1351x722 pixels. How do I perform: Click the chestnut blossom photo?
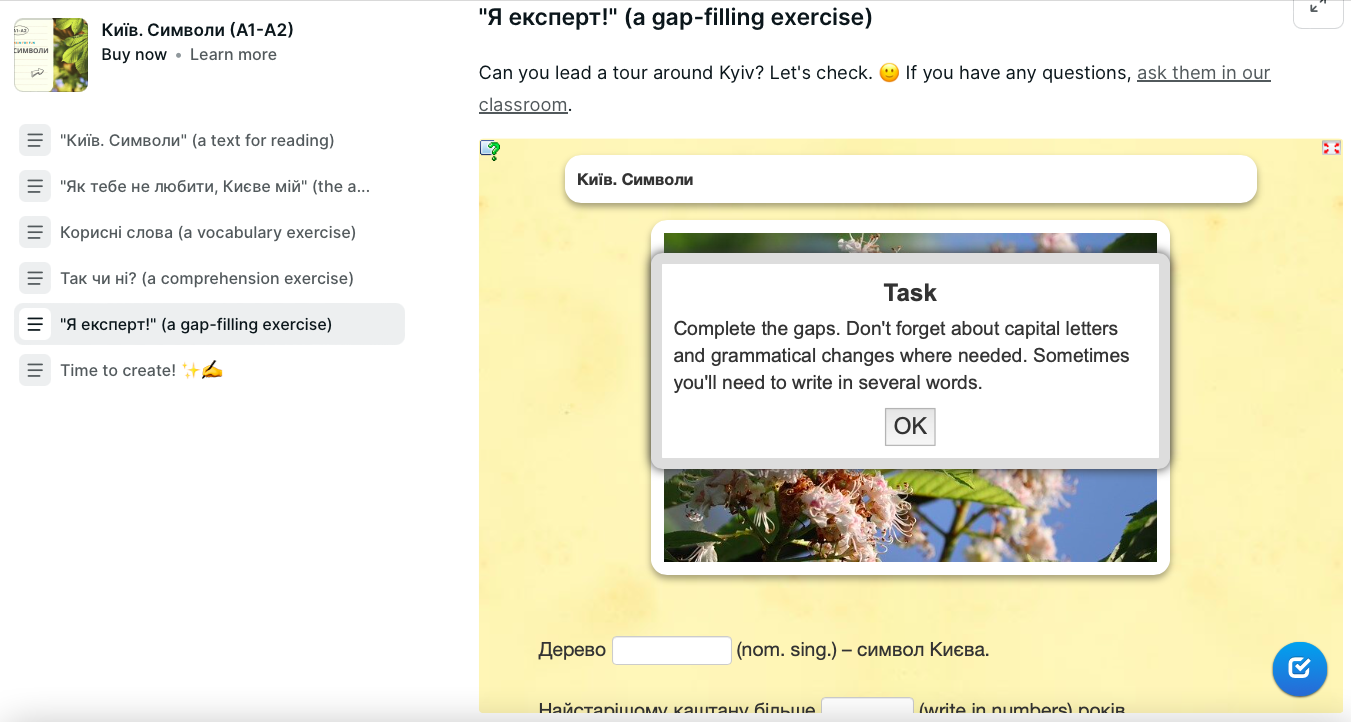pyautogui.click(x=910, y=515)
